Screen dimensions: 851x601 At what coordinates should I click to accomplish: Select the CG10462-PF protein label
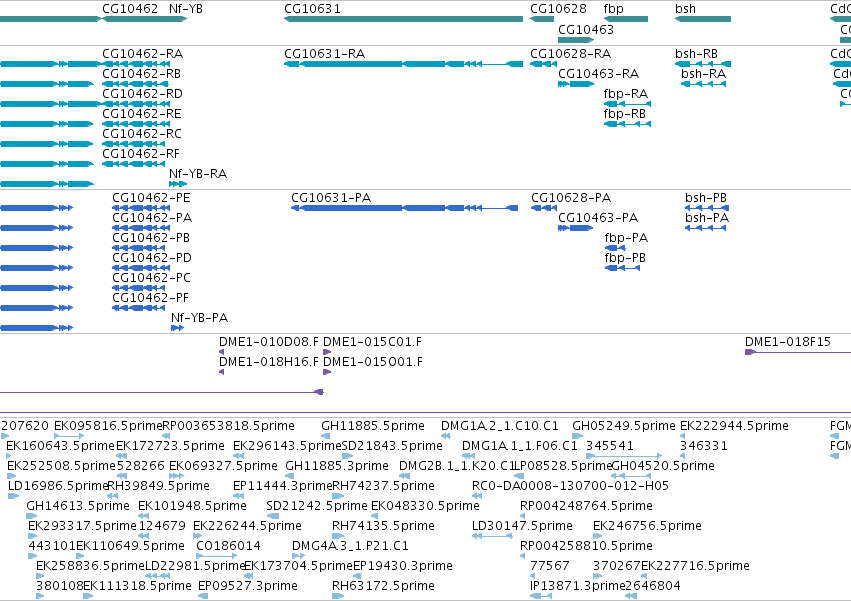click(x=150, y=298)
